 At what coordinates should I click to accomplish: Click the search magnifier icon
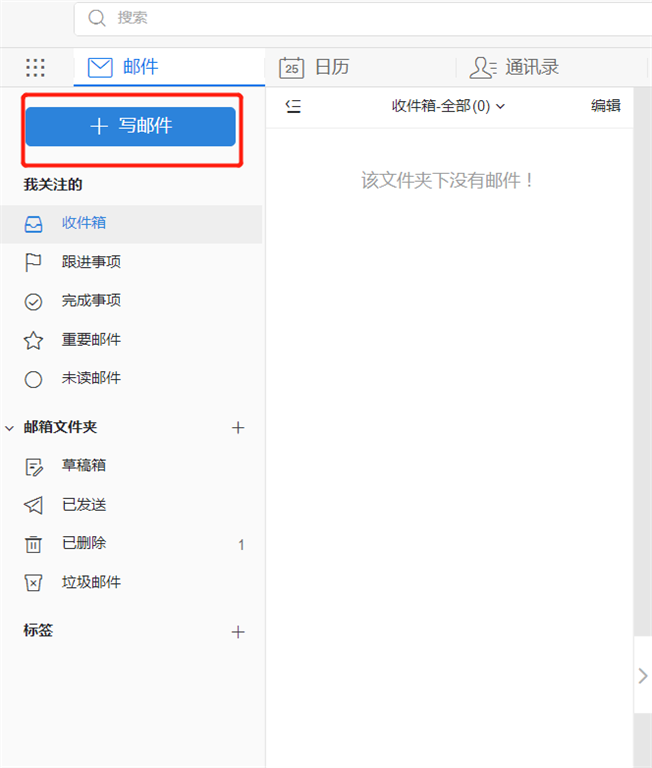[97, 18]
